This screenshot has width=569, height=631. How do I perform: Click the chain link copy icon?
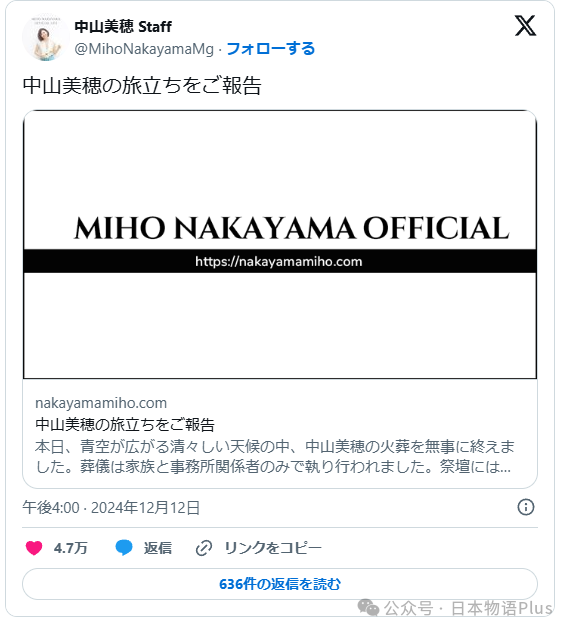204,548
